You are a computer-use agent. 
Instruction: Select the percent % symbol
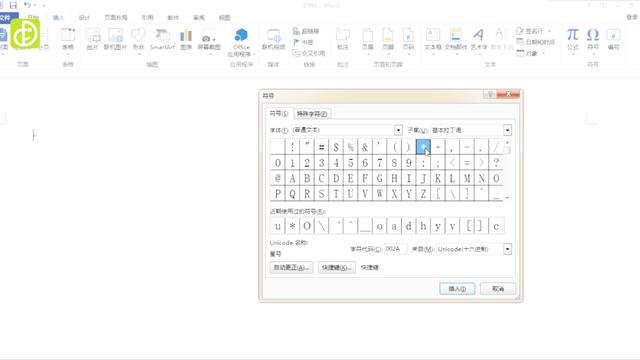(351, 147)
